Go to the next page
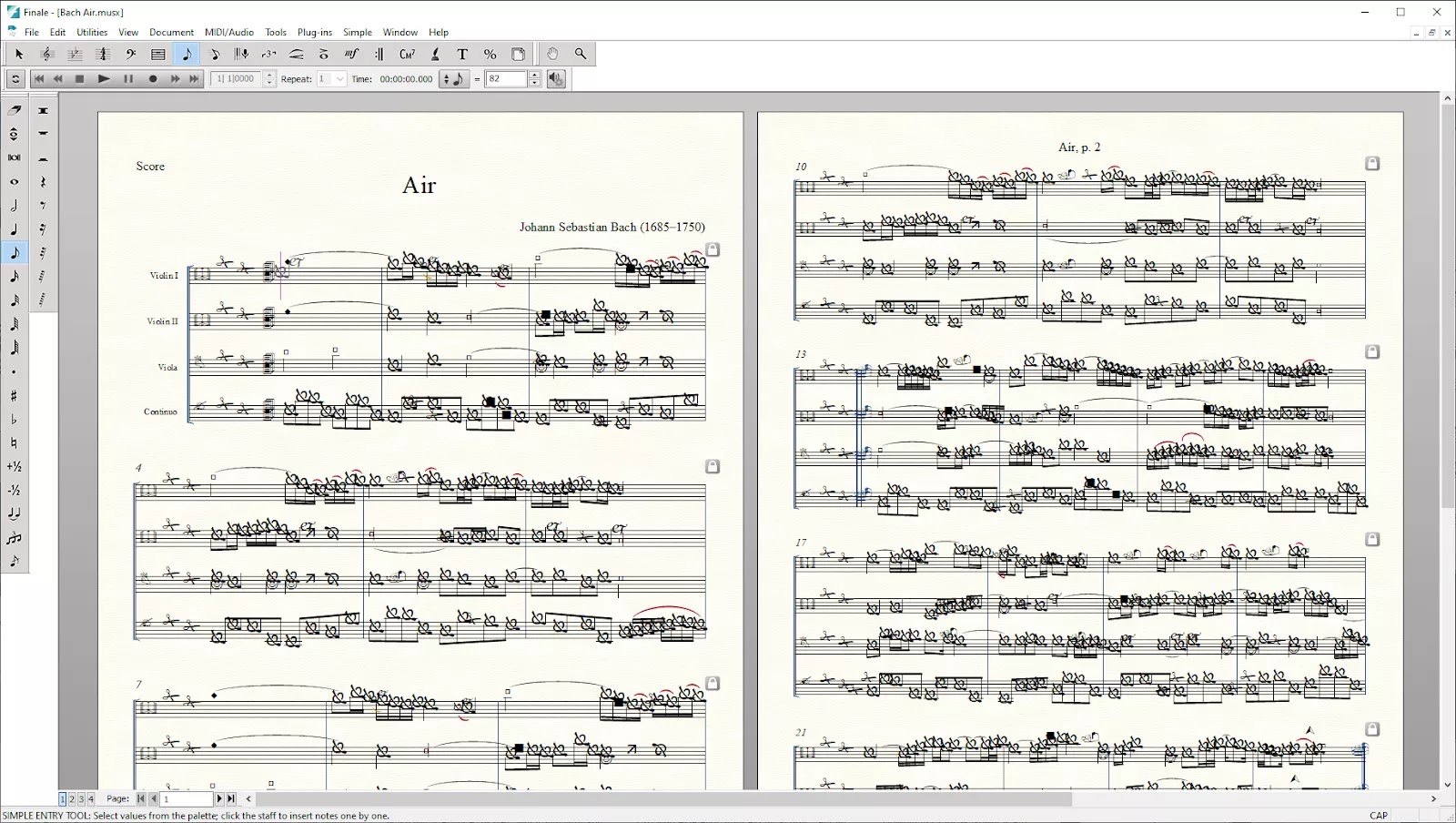This screenshot has height=823, width=1456. [218, 799]
